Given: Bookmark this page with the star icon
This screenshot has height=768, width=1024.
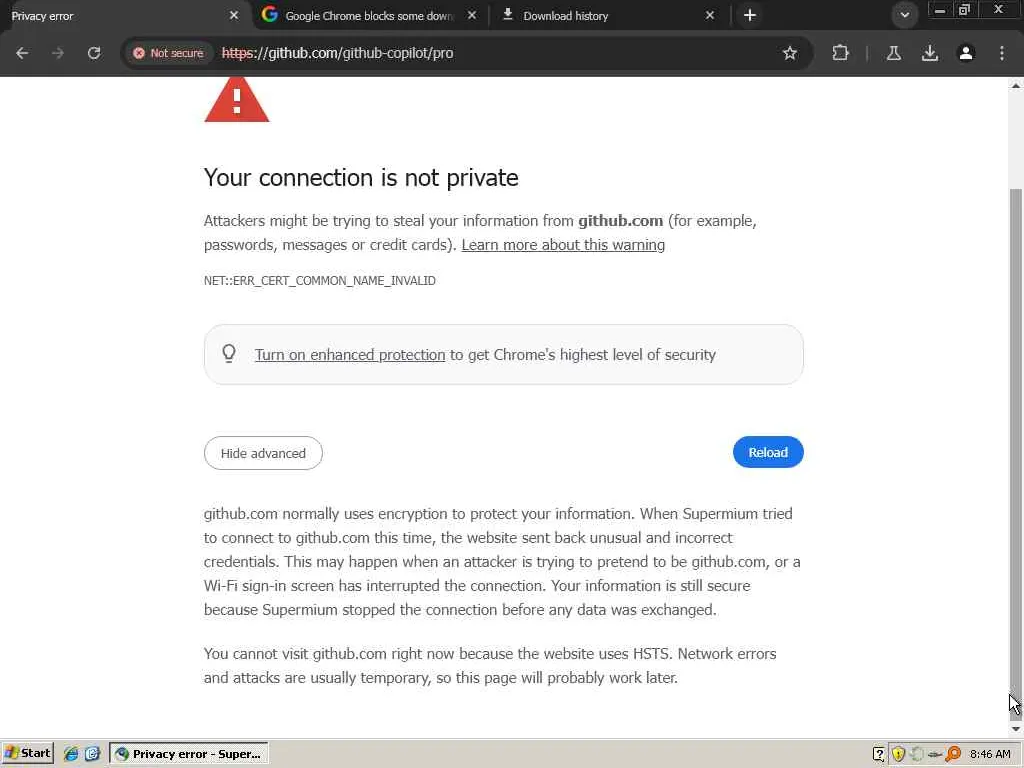Looking at the screenshot, I should [x=790, y=53].
